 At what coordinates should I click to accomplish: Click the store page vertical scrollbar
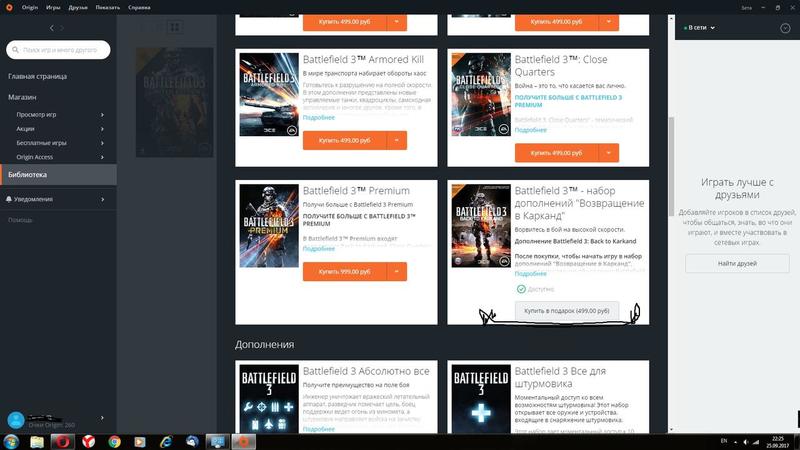point(671,166)
